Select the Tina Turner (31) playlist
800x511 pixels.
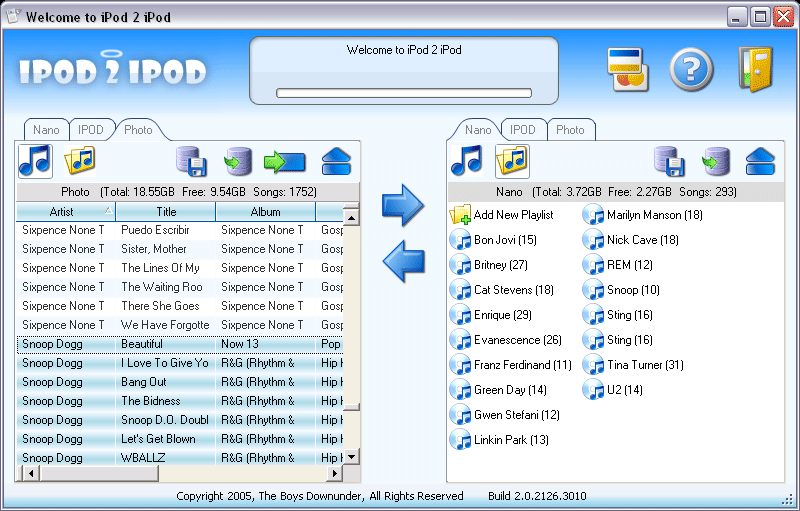[633, 365]
